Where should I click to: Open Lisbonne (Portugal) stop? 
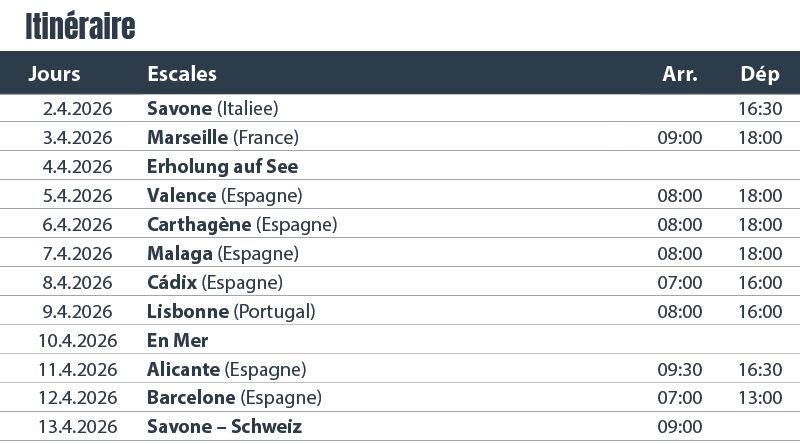pyautogui.click(x=230, y=311)
